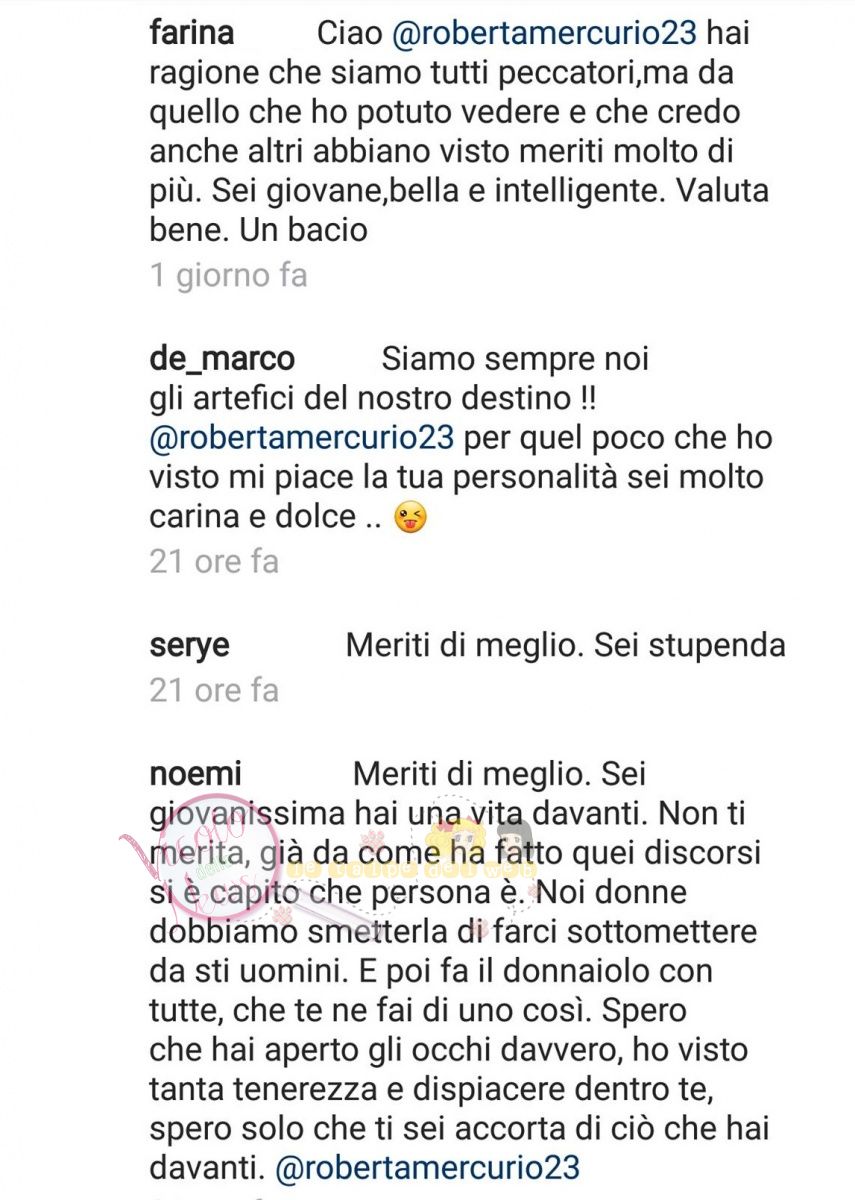Open de_marco's profile from the username
This screenshot has width=855, height=1200.
(x=221, y=358)
